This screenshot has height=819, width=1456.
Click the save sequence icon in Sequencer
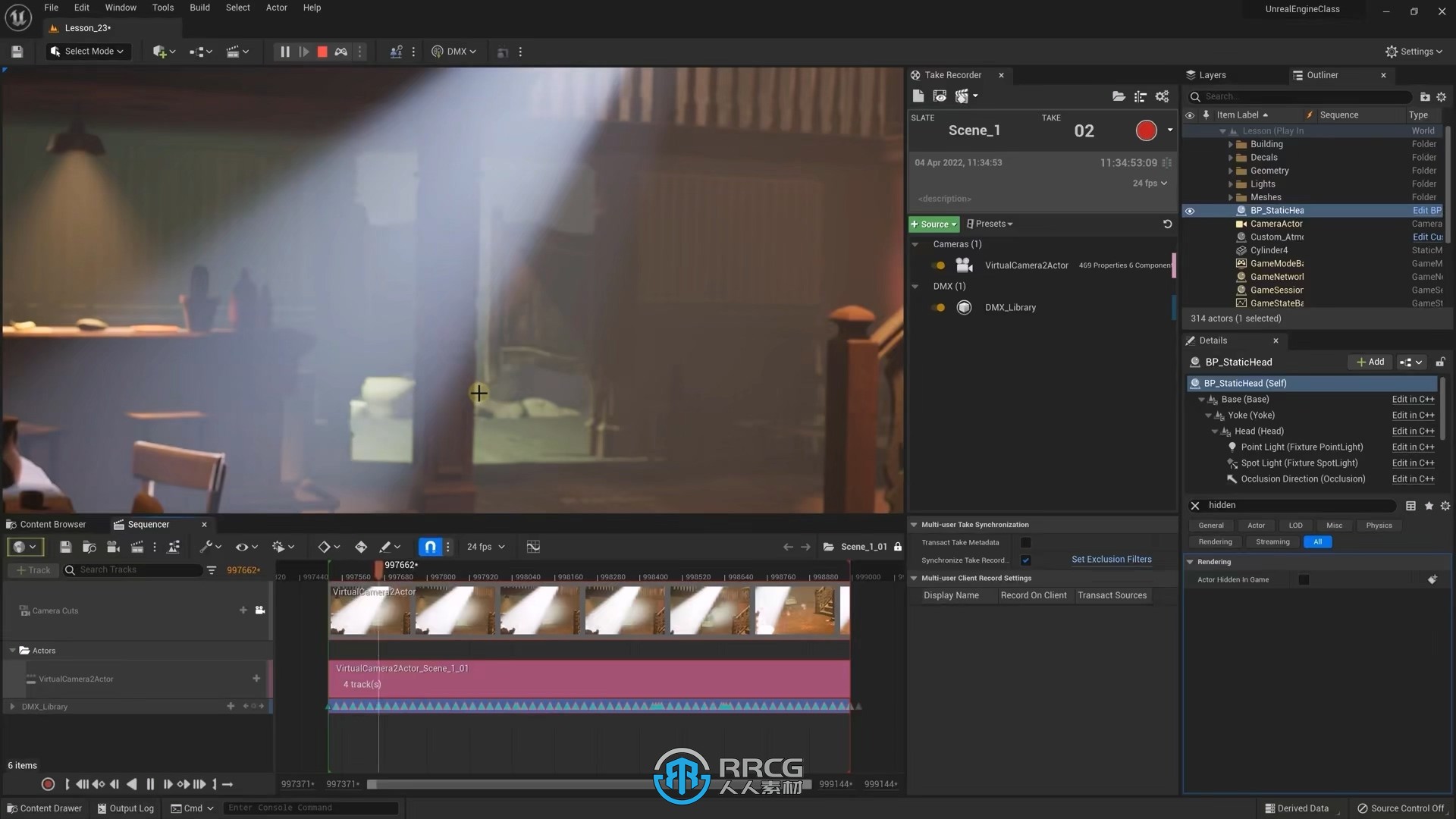tap(65, 547)
